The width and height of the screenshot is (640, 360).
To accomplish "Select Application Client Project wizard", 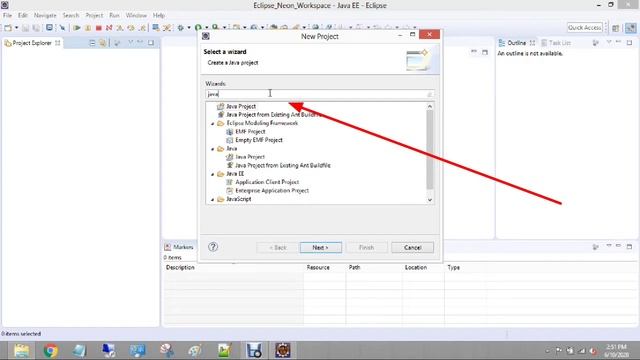I will pyautogui.click(x=267, y=182).
